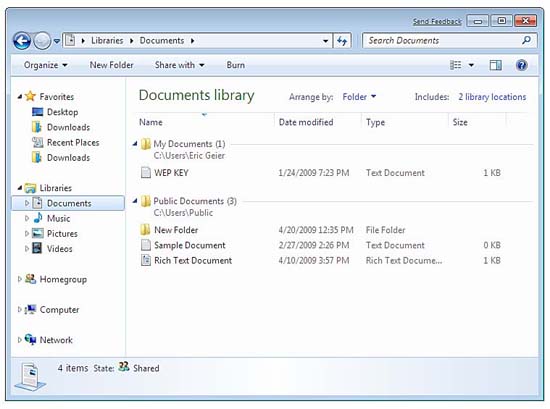Open the view options dropdown arrow
Viewport: 550px width, 409px height.
tap(471, 65)
